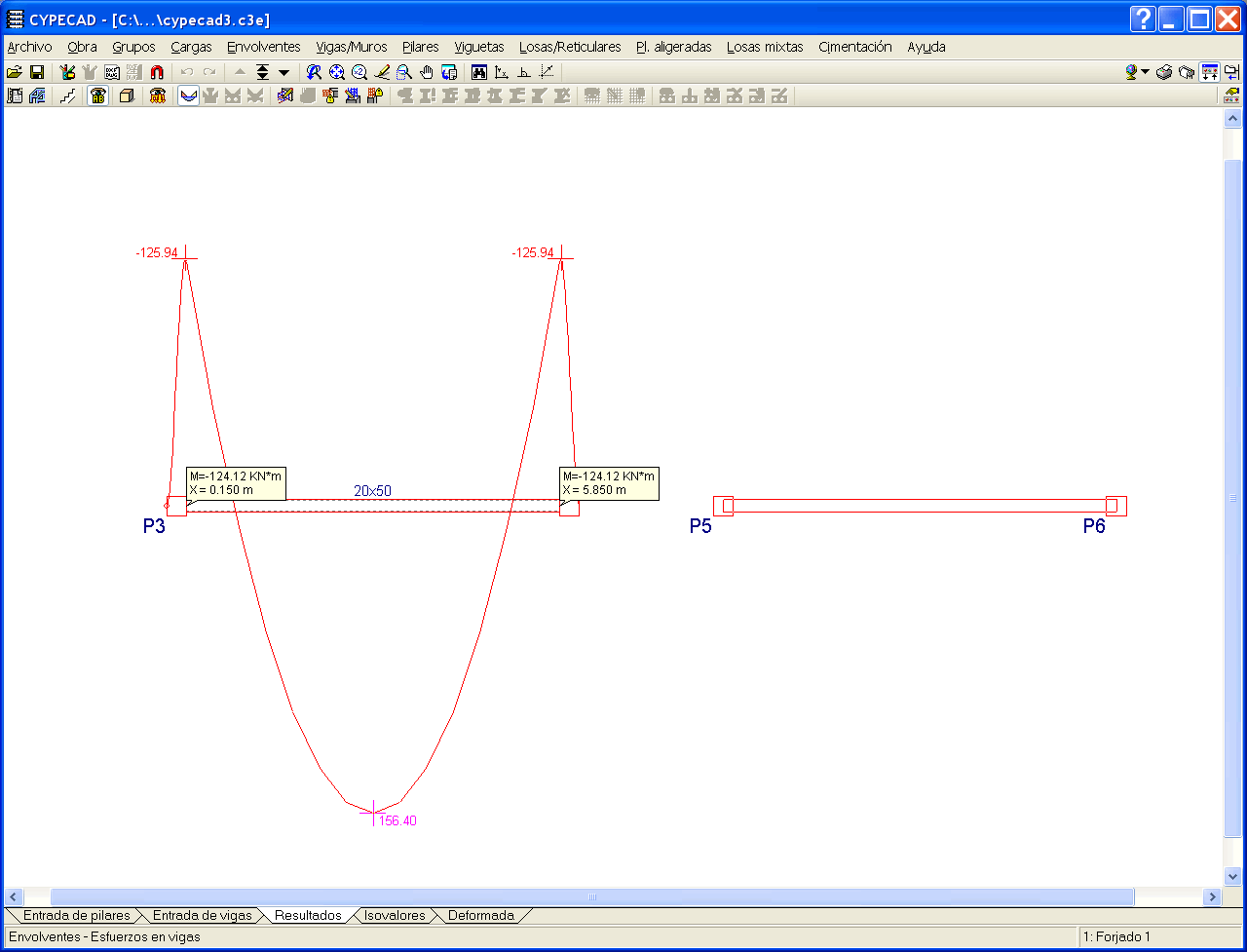Screen dimensions: 1247x952
Task: Switch to Entrada de pilares tab
Action: click(x=76, y=916)
